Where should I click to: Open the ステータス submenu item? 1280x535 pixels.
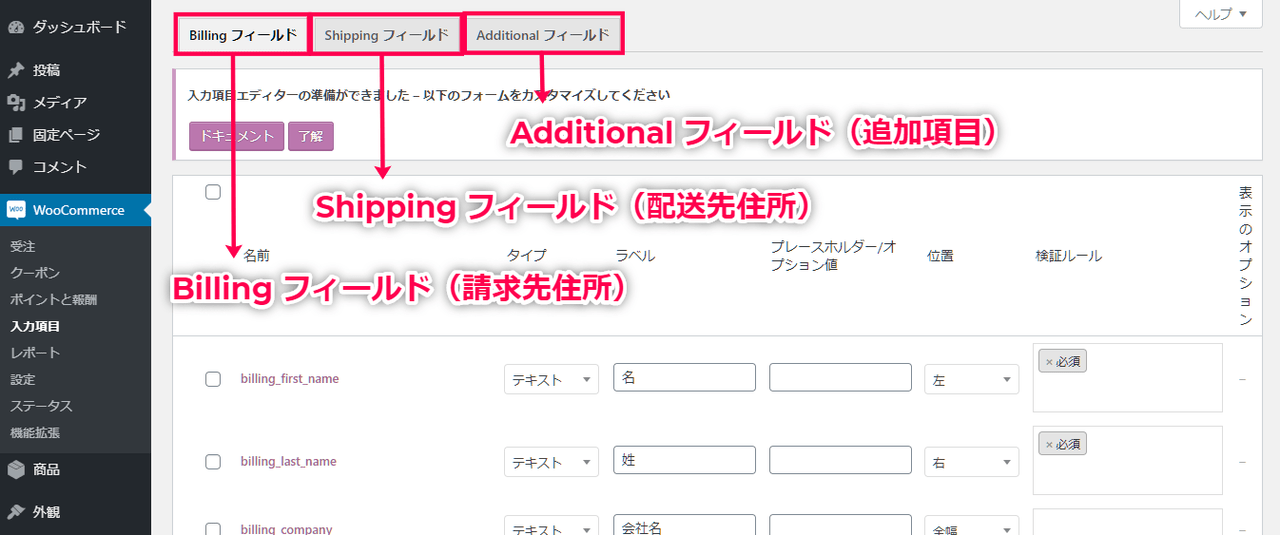[x=41, y=406]
